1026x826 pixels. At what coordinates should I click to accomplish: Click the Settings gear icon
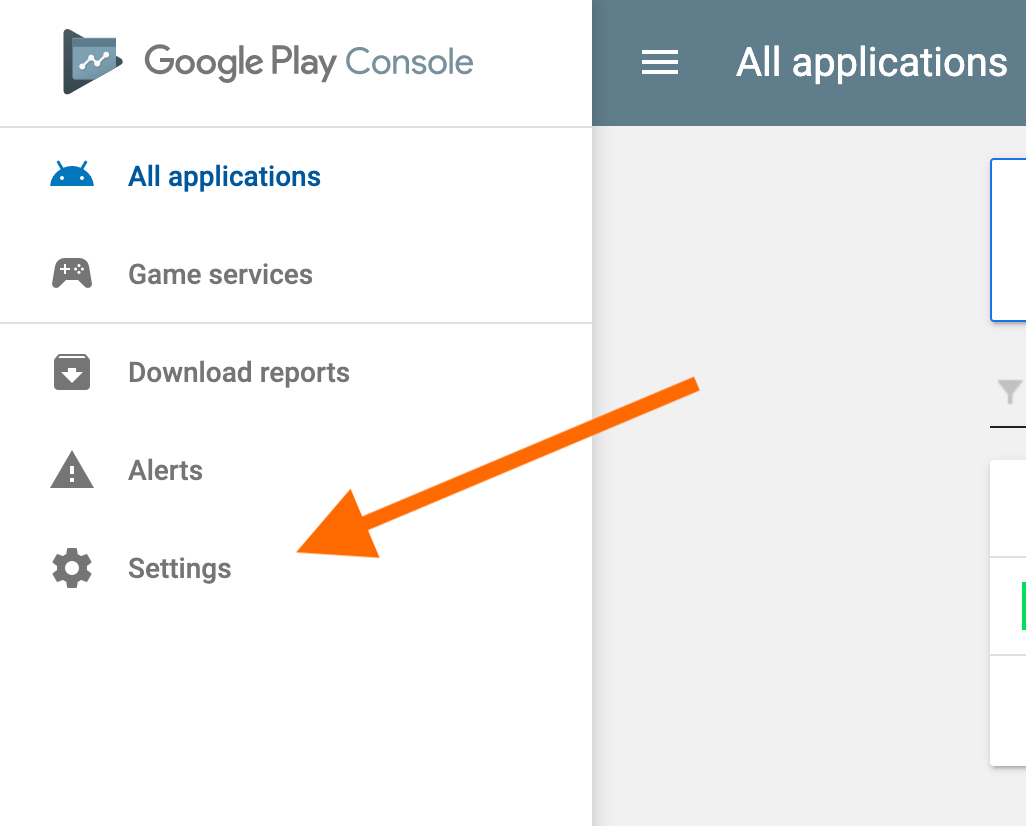[72, 567]
